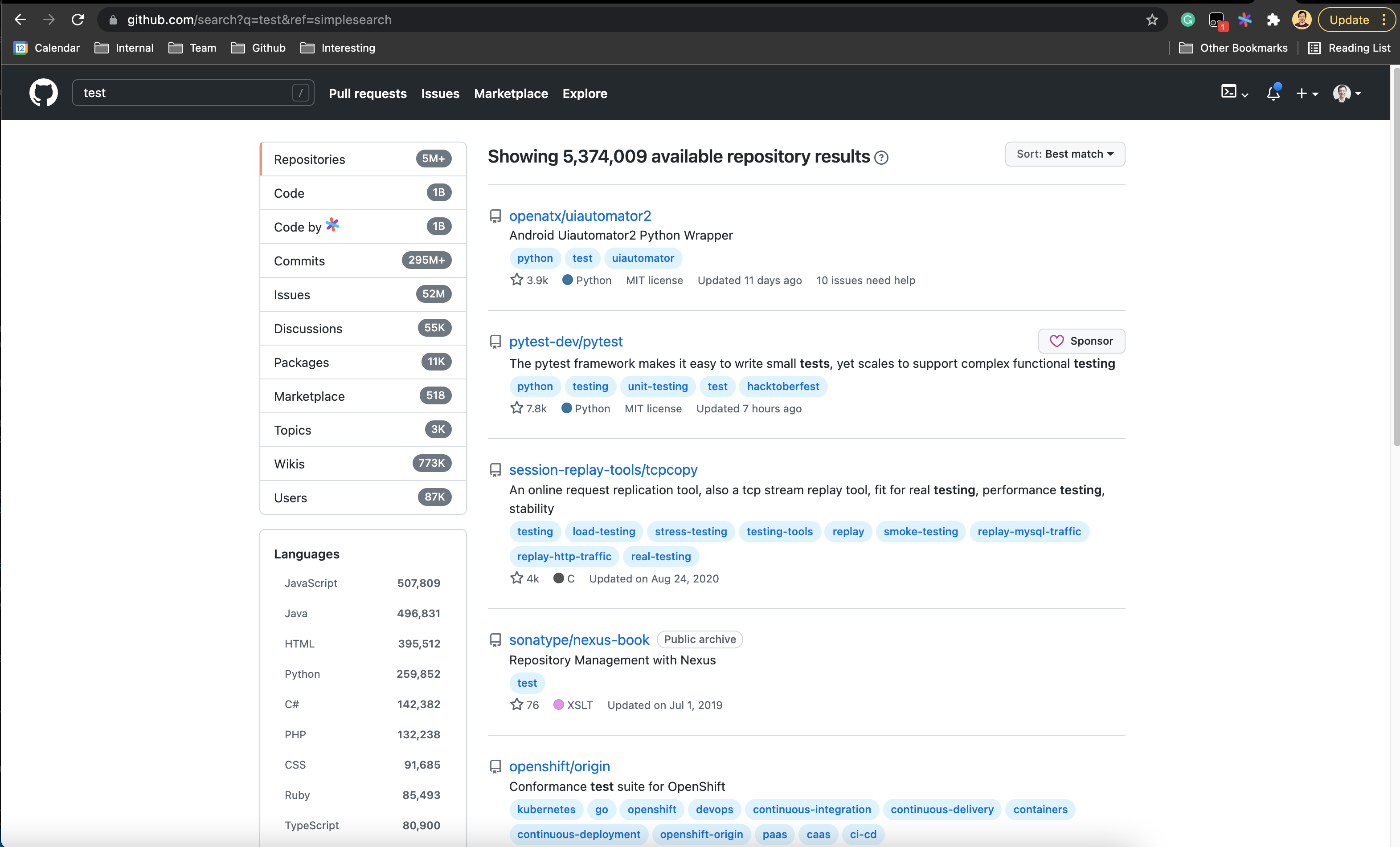Viewport: 1400px width, 847px height.
Task: Open the Github bookmarks folder
Action: (x=258, y=48)
